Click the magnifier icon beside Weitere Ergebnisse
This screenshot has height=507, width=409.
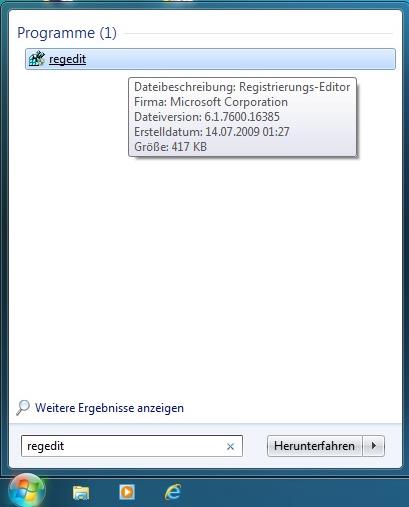tap(23, 407)
